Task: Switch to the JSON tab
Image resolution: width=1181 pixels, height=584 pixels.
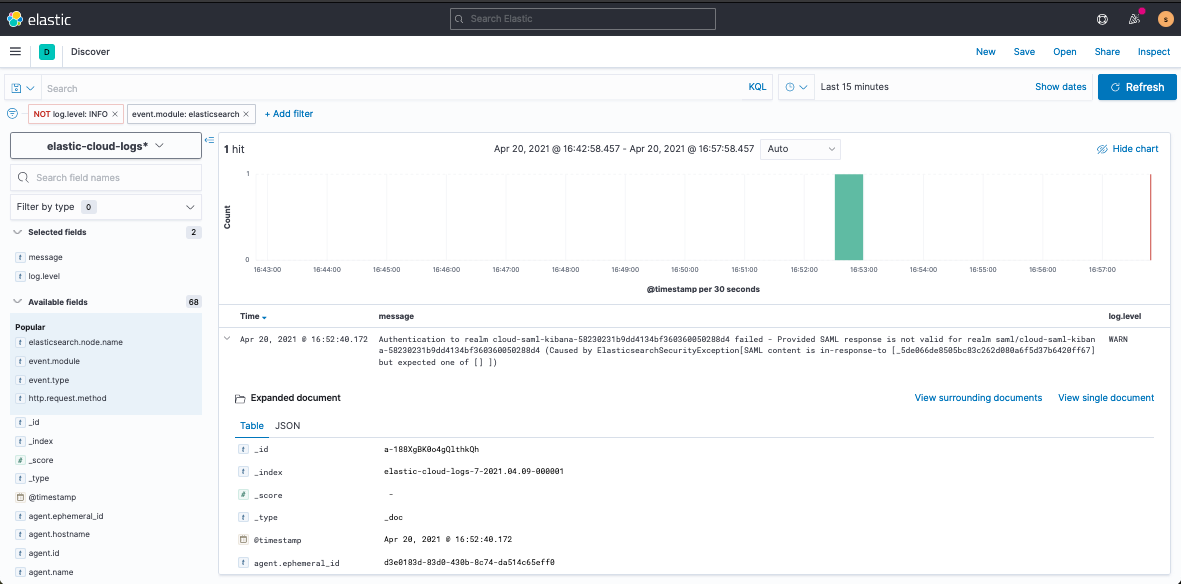Action: [x=288, y=426]
